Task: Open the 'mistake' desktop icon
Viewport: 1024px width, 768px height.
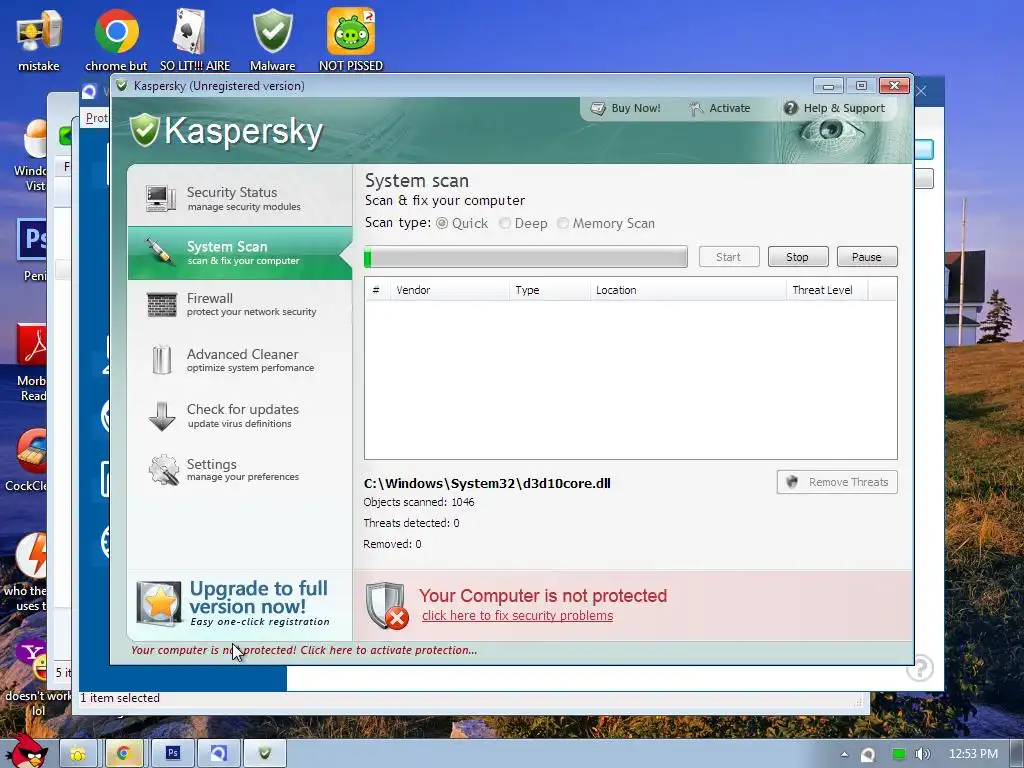Action: 39,39
